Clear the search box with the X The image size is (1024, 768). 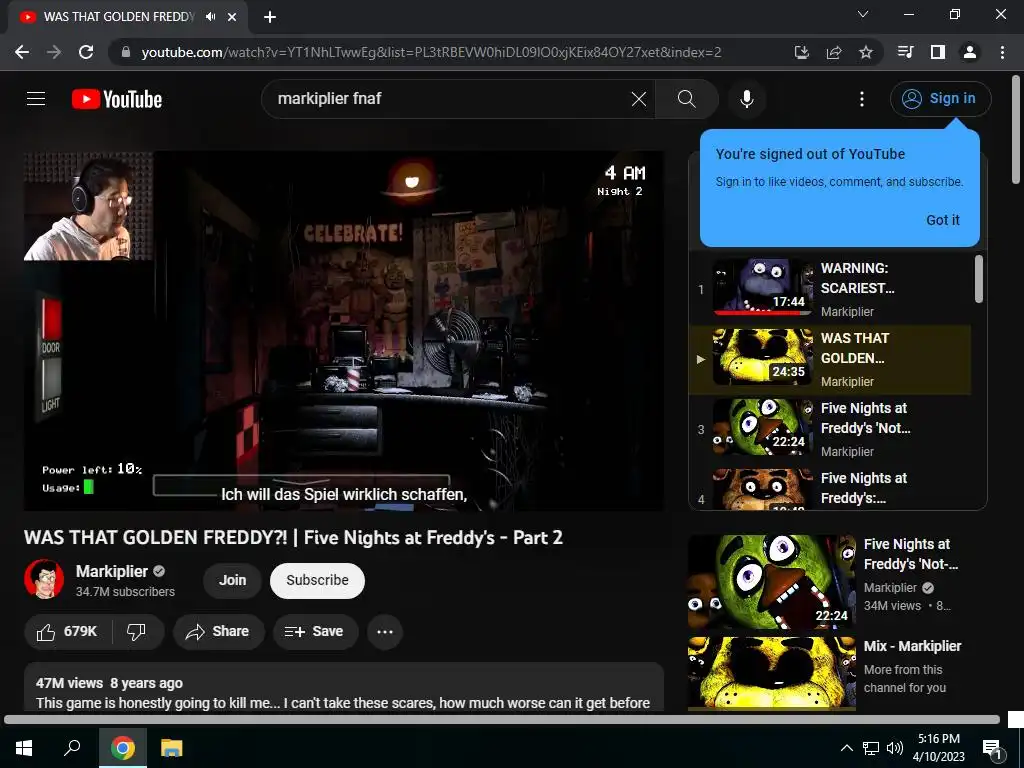pos(639,99)
